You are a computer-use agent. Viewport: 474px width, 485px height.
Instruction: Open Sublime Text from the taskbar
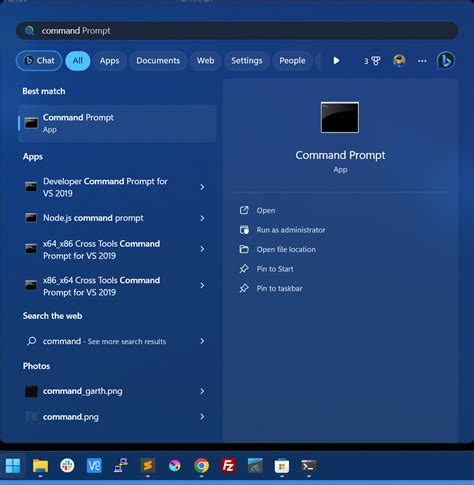coord(148,466)
